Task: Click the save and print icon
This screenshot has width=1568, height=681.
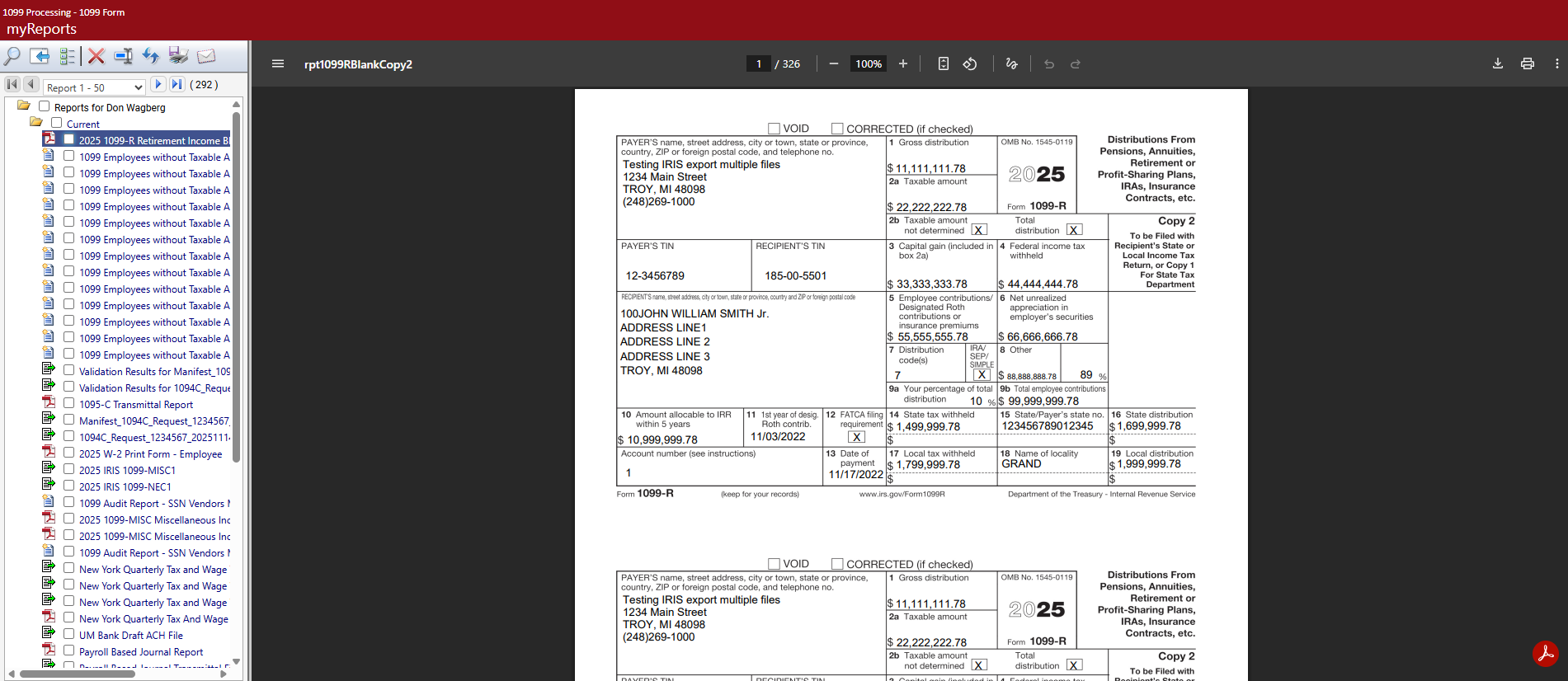Action: pyautogui.click(x=178, y=56)
